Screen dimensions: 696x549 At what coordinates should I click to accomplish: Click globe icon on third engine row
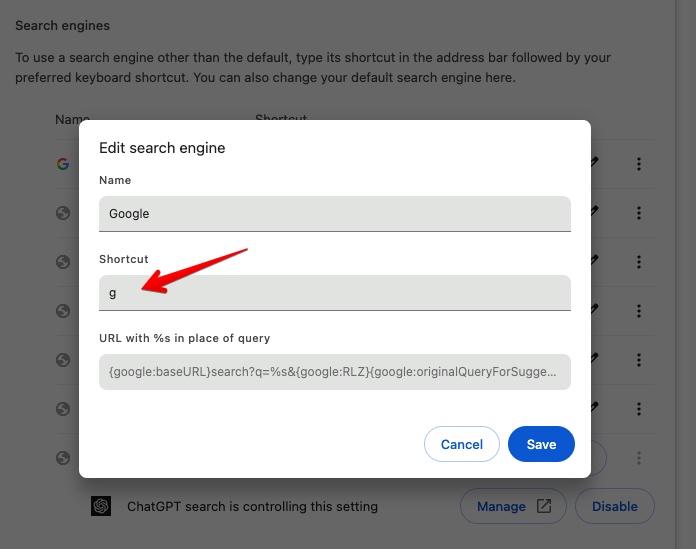point(62,262)
